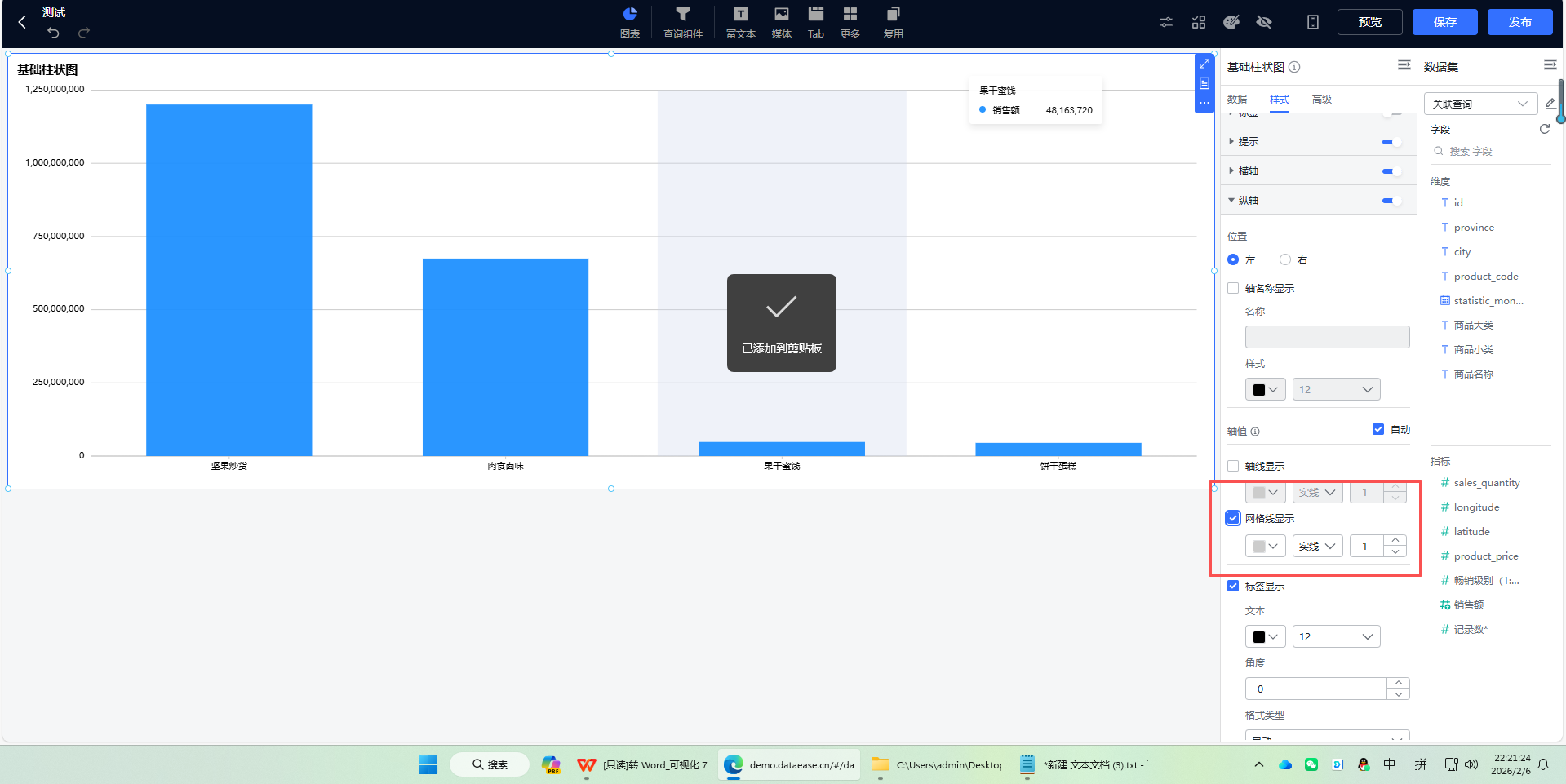The image size is (1566, 784).
Task: Toggle the 纵轴 switch
Action: 1391,201
